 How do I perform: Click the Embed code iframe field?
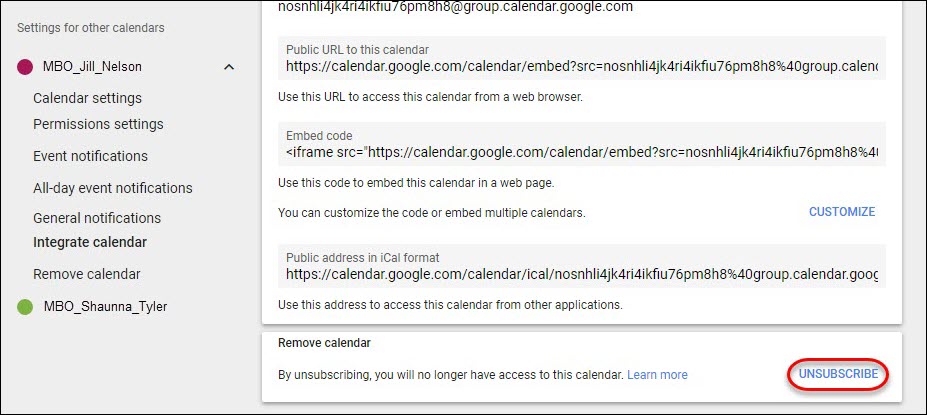point(582,144)
